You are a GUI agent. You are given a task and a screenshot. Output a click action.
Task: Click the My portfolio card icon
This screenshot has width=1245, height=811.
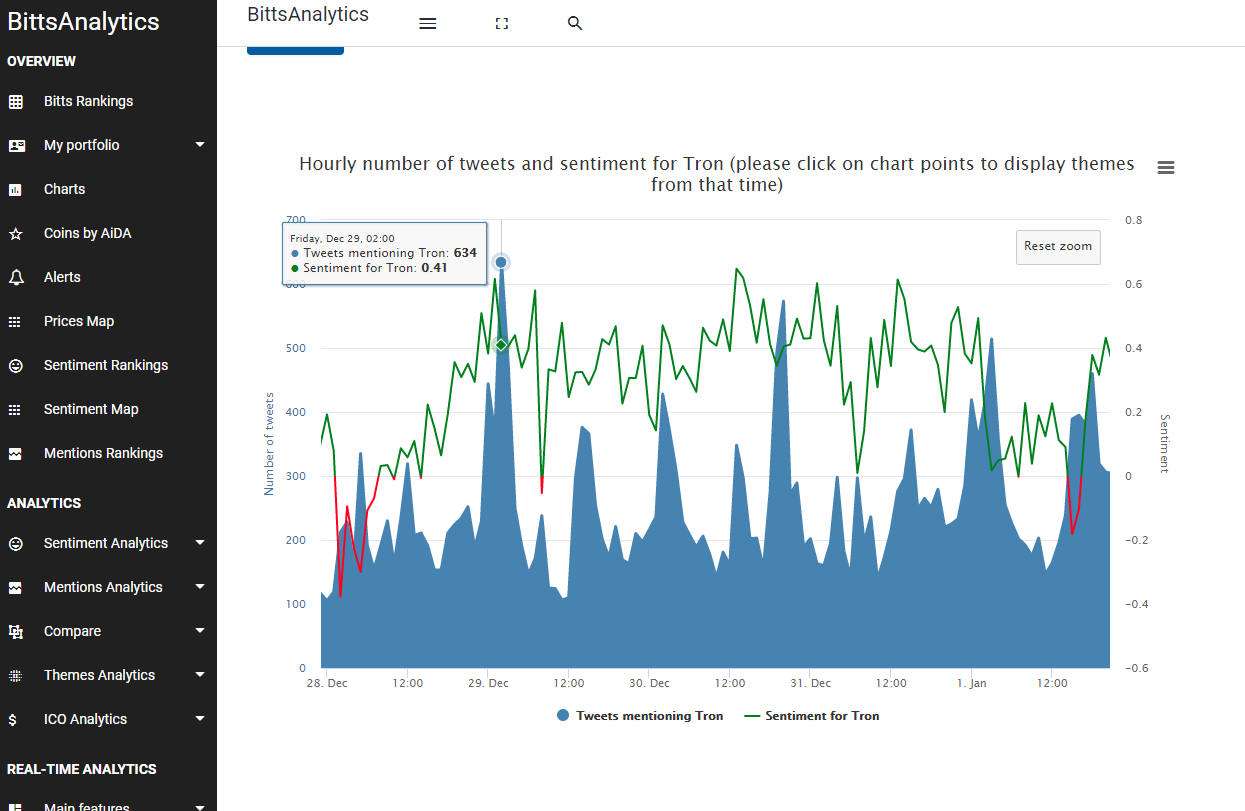click(x=15, y=145)
